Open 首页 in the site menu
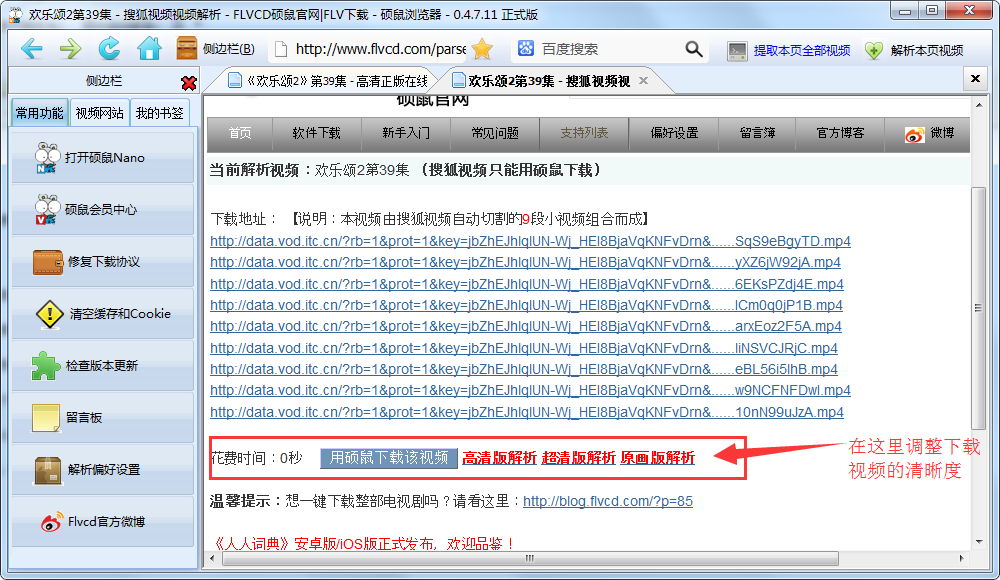Image resolution: width=1000 pixels, height=580 pixels. click(x=240, y=133)
